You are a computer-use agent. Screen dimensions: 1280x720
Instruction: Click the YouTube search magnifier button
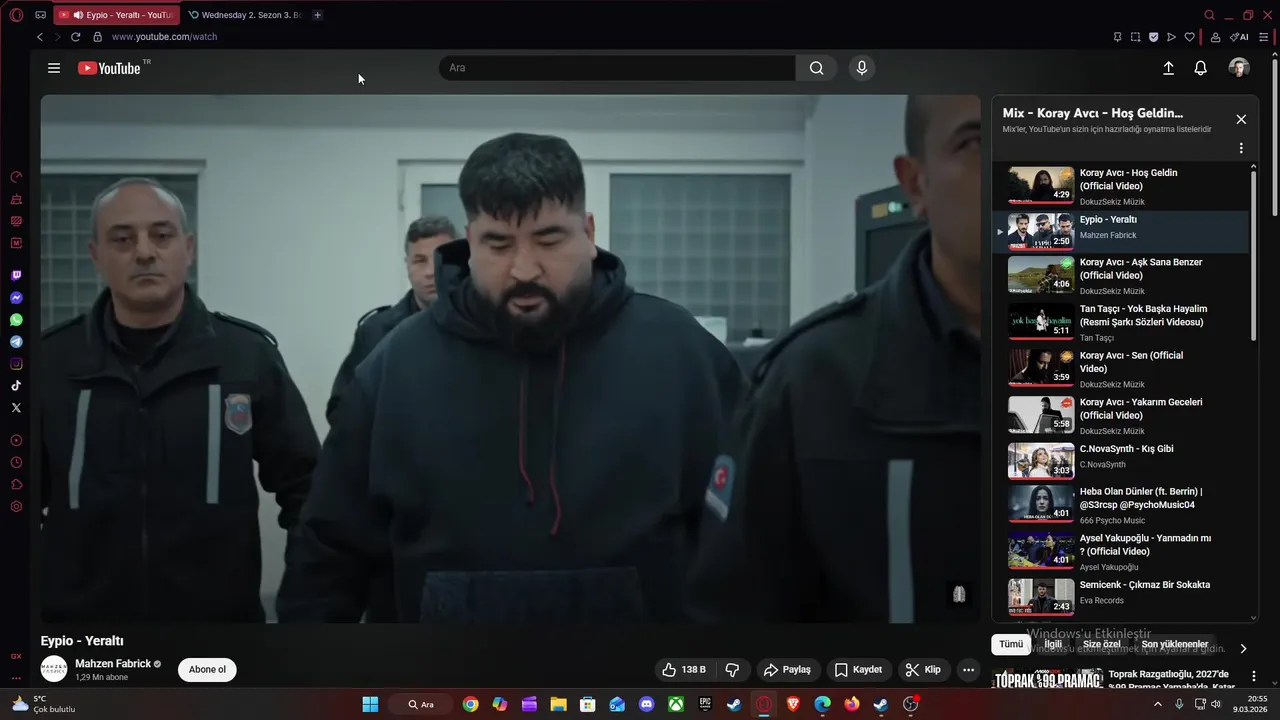coord(816,68)
